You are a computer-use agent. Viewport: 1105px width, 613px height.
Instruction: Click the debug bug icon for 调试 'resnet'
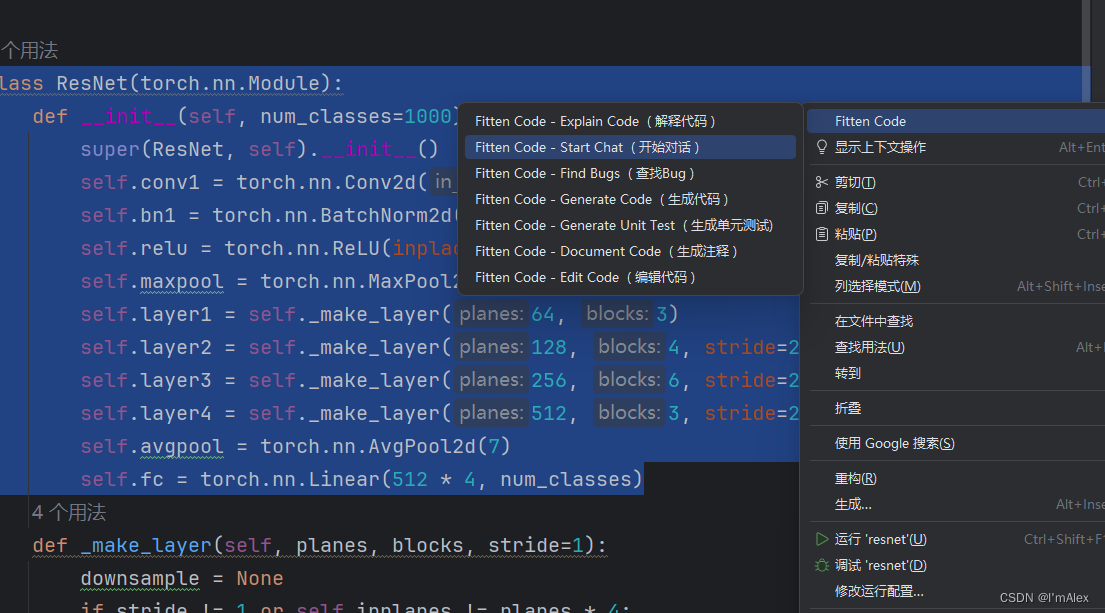pos(821,564)
